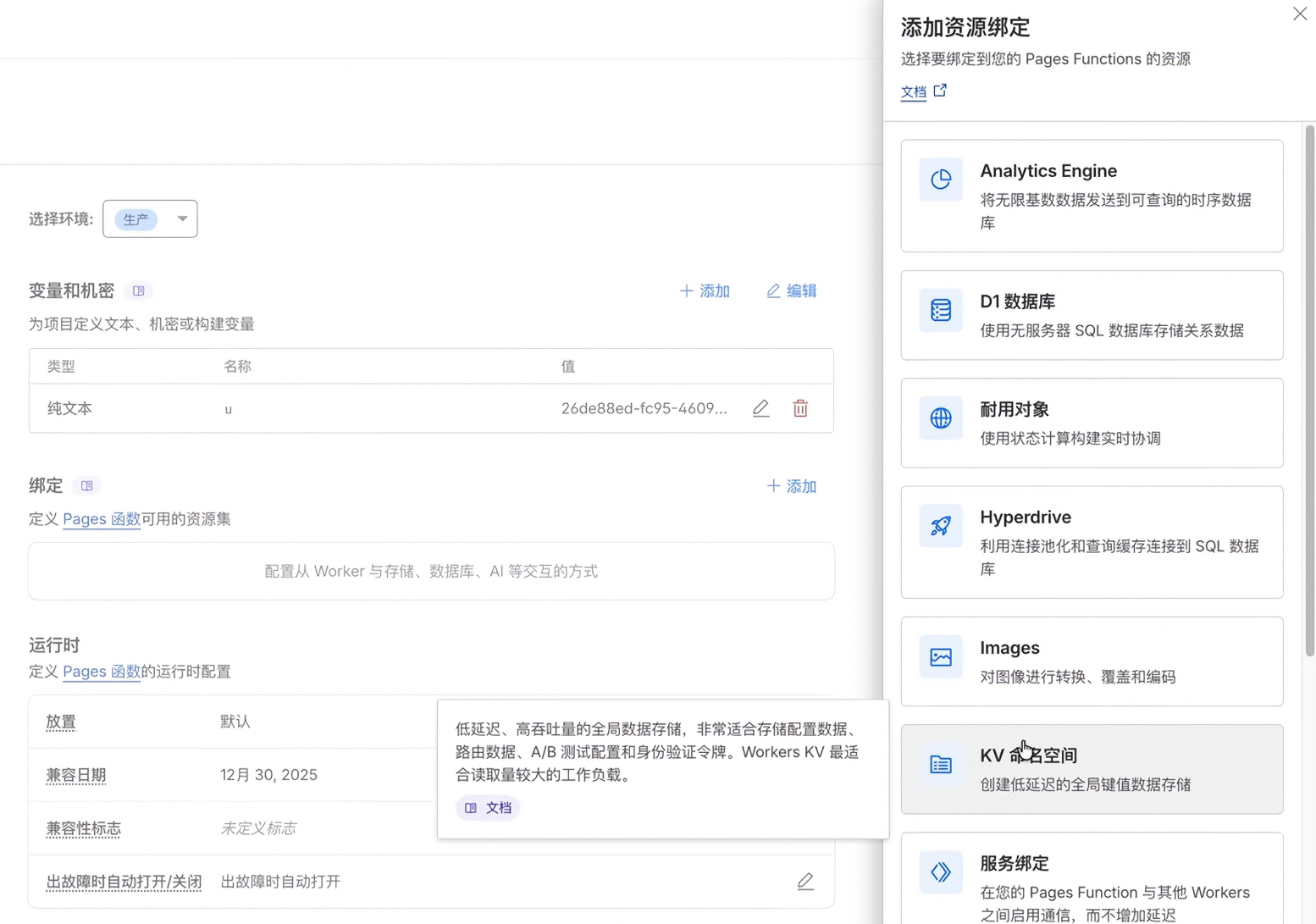This screenshot has height=924, width=1316.
Task: Click the 出故障时自动打开 value text
Action: coord(280,882)
